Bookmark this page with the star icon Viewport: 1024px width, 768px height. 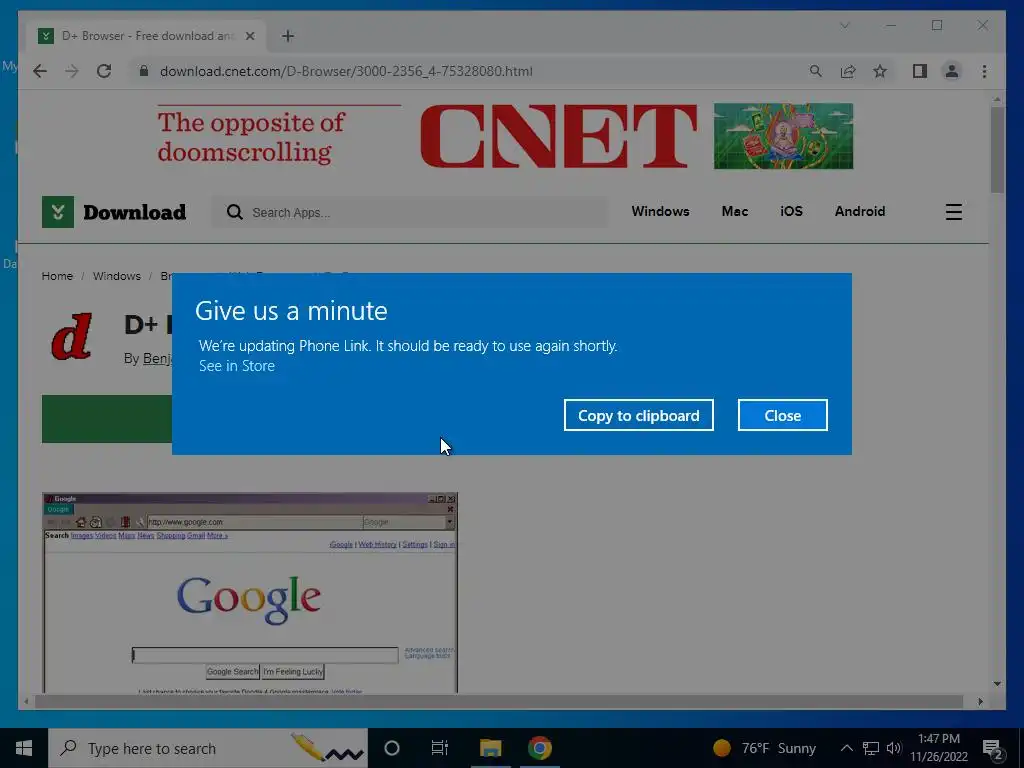tap(880, 71)
